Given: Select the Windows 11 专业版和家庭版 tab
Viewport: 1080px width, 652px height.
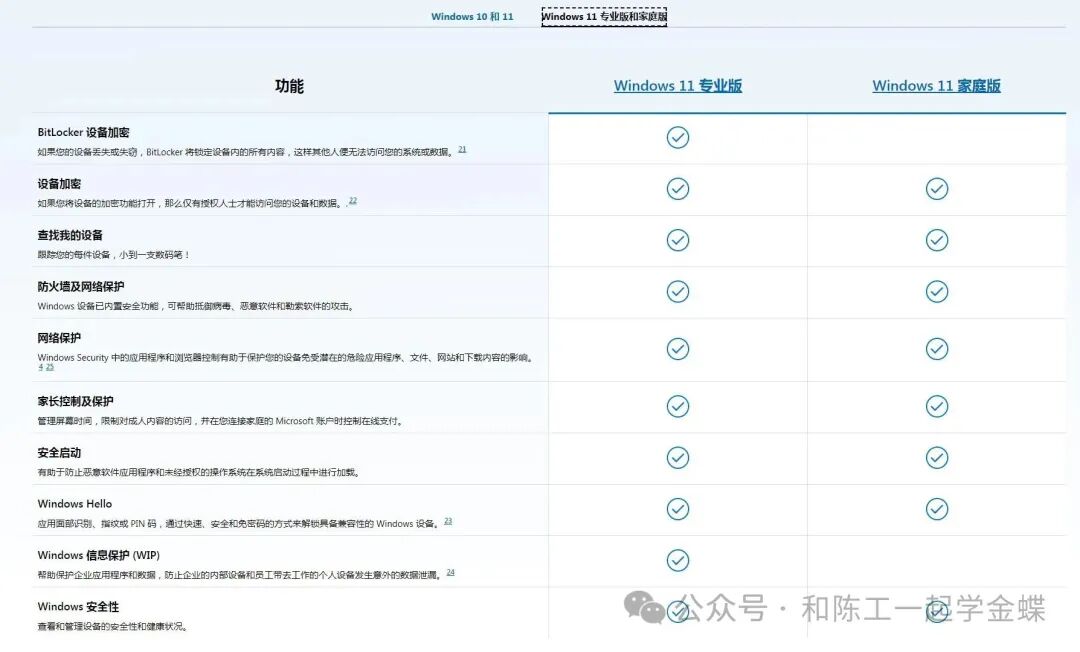Looking at the screenshot, I should tap(604, 17).
